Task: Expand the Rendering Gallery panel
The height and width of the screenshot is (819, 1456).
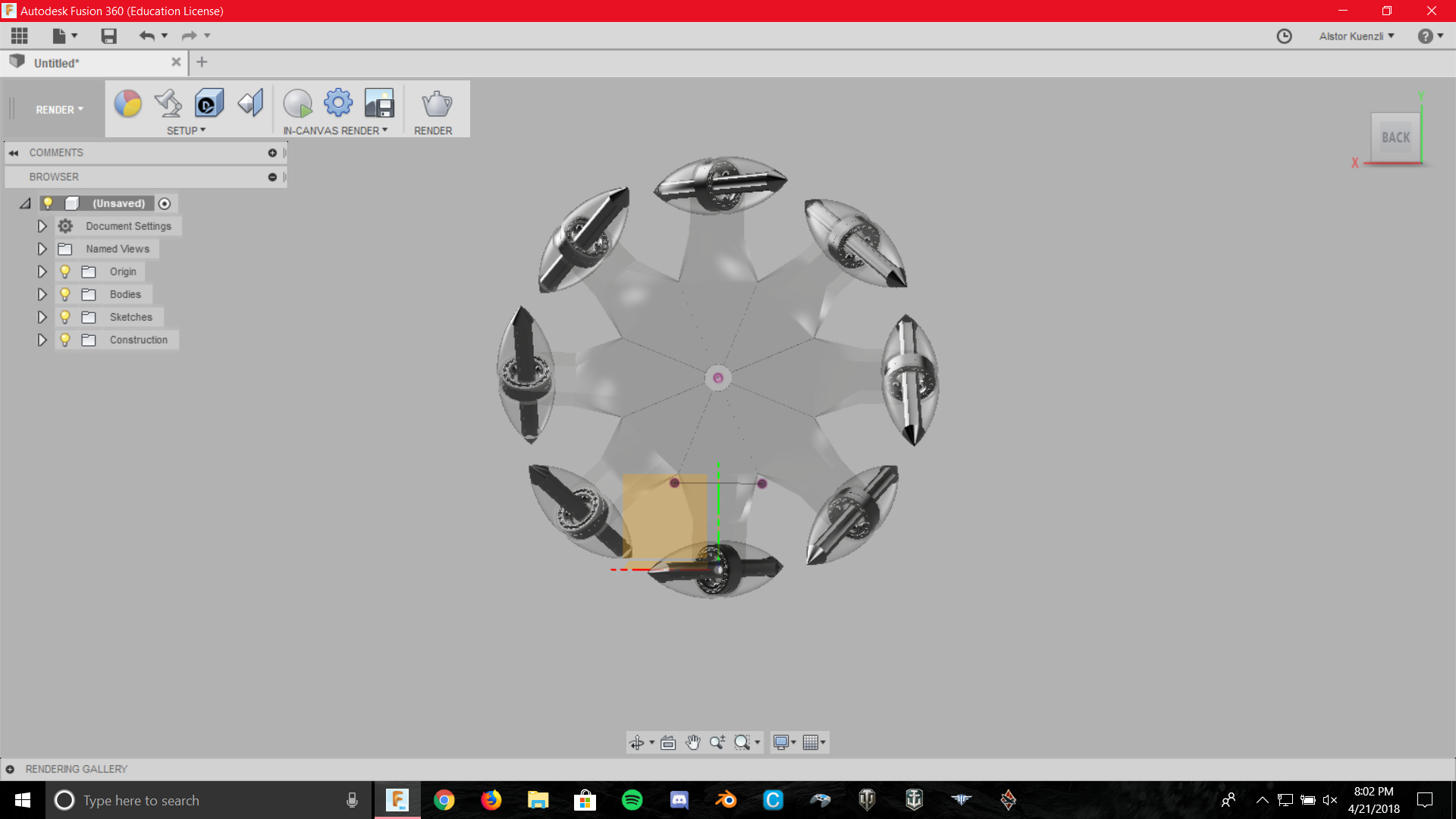Action: click(x=10, y=770)
